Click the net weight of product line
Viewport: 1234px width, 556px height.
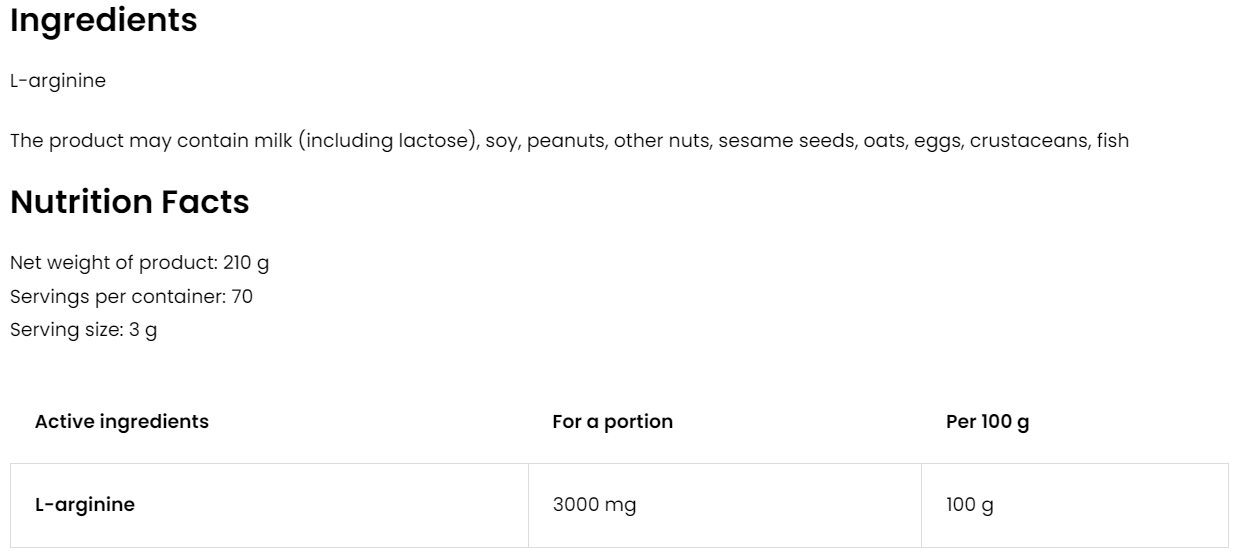[139, 263]
